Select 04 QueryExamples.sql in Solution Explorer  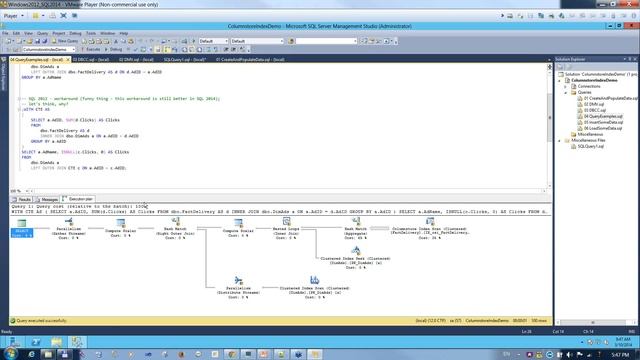pos(600,116)
